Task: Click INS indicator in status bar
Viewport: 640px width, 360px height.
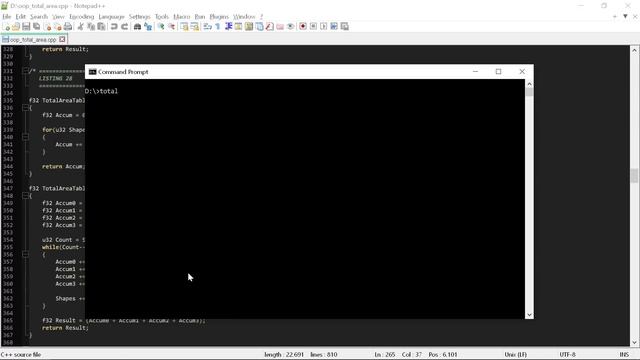Action: pyautogui.click(x=624, y=354)
